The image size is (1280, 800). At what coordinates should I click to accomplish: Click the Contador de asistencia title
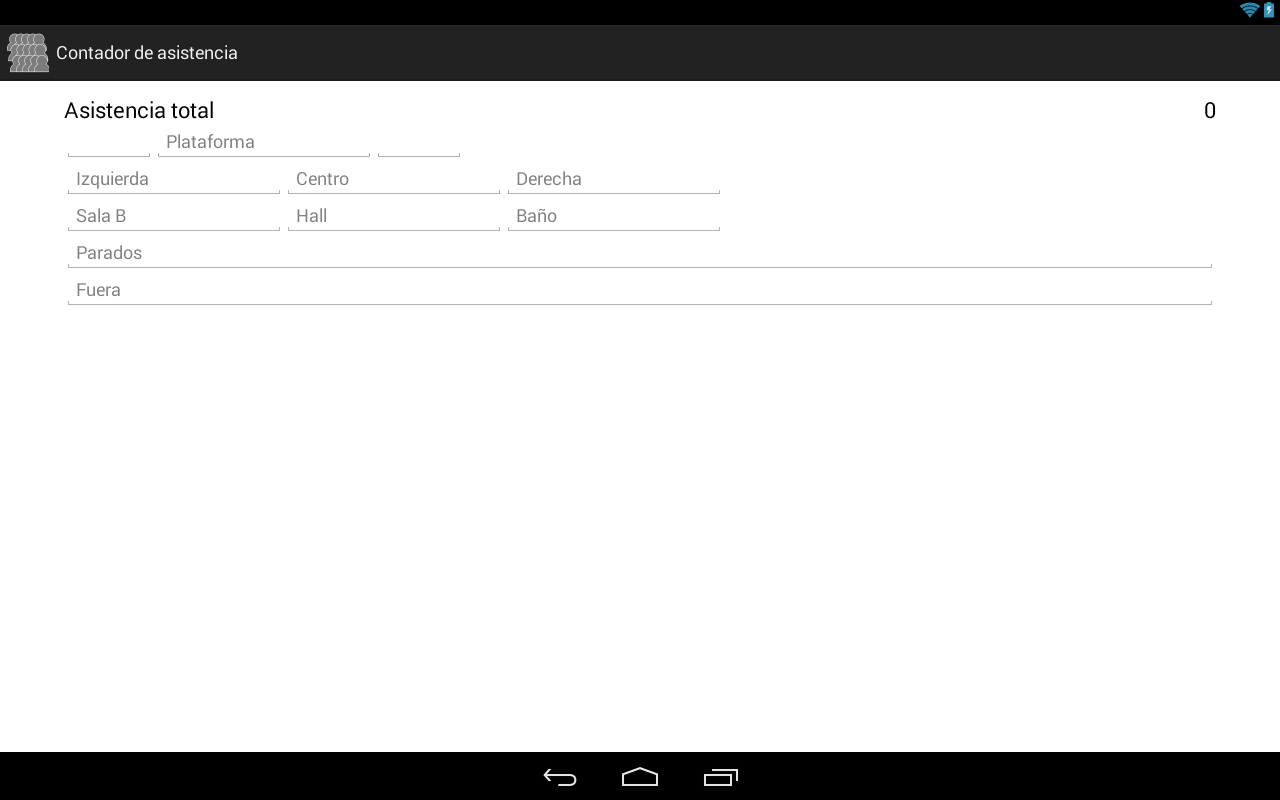(x=147, y=53)
